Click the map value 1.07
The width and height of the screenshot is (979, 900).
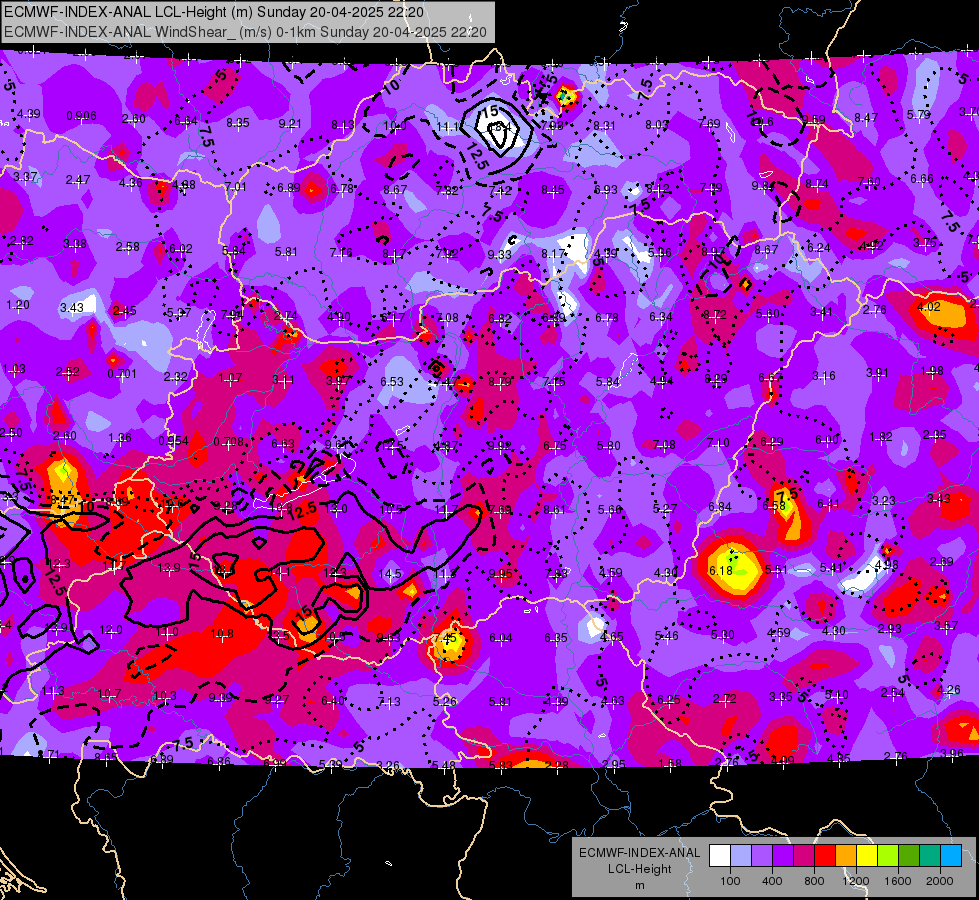coord(230,378)
